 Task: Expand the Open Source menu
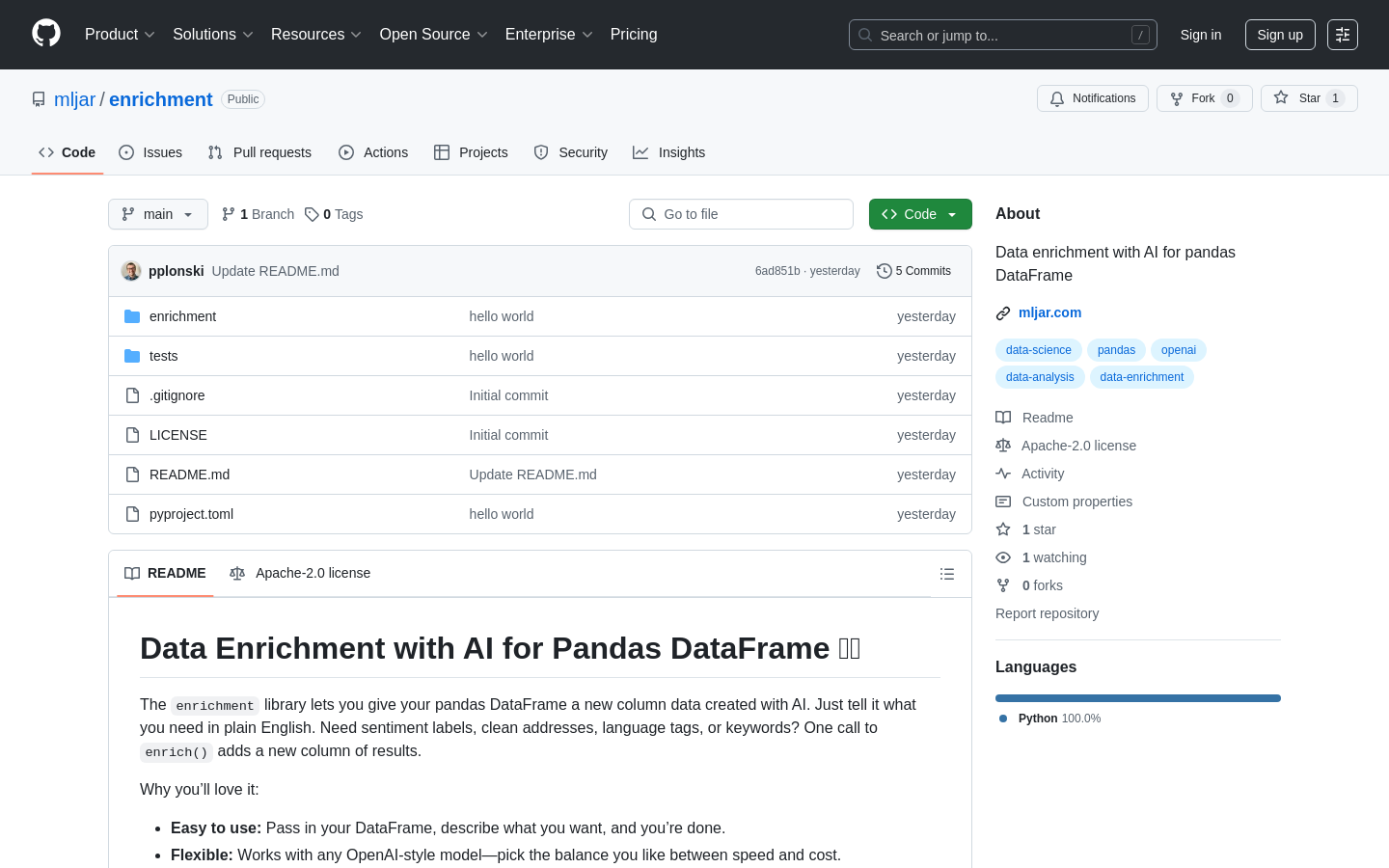434,34
